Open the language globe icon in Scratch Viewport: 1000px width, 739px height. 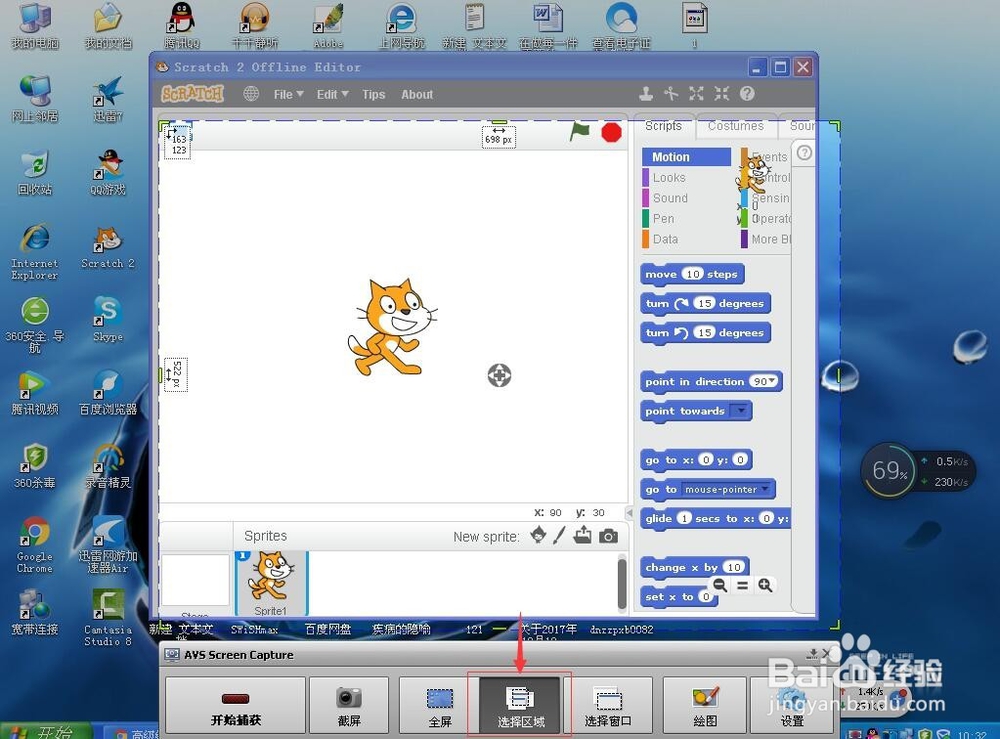tap(251, 94)
